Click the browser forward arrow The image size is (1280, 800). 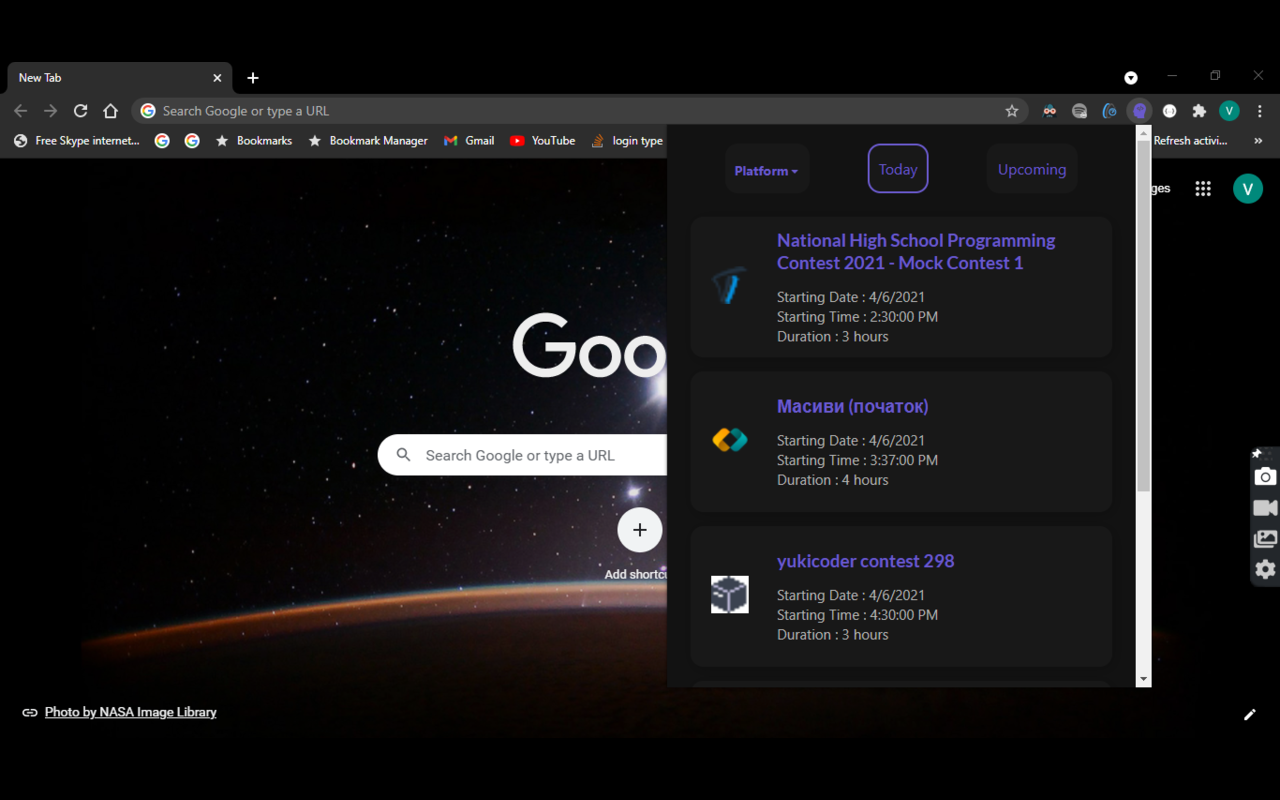click(x=51, y=111)
